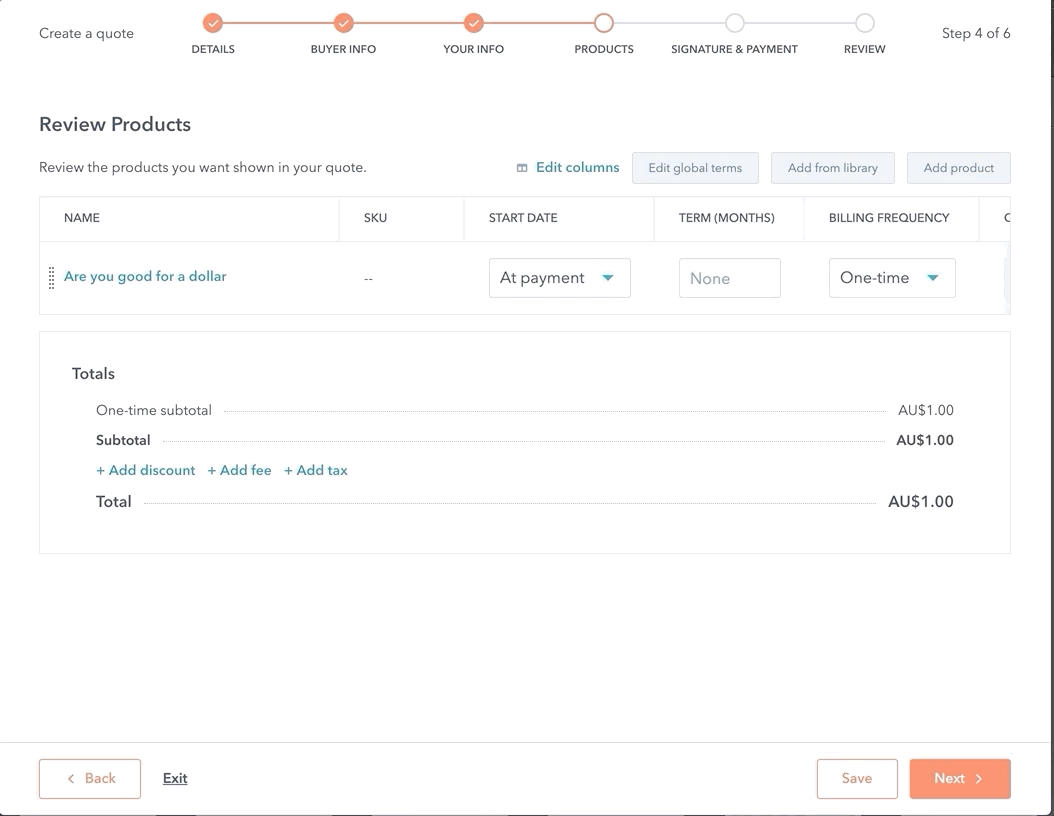Jump to Signature & Payment step circle
Screen dimensions: 1054x816
pyautogui.click(x=734, y=23)
